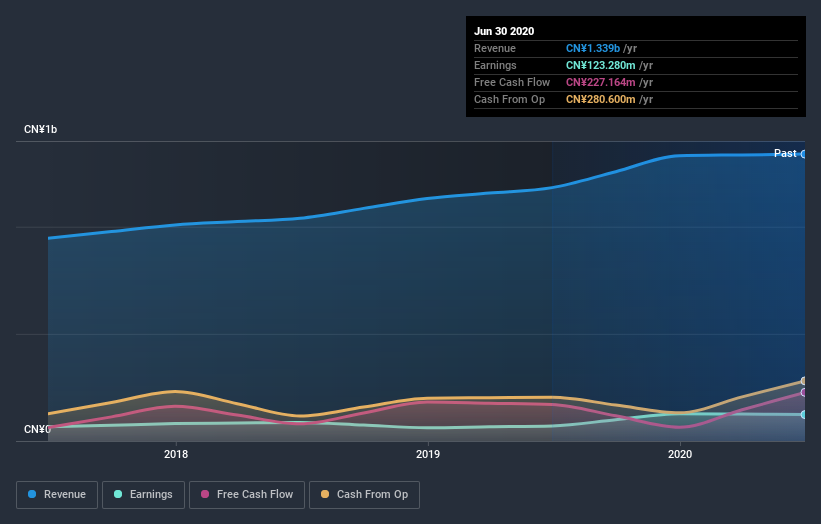
Task: Click the Earnings row label in tooltip
Action: pyautogui.click(x=495, y=65)
